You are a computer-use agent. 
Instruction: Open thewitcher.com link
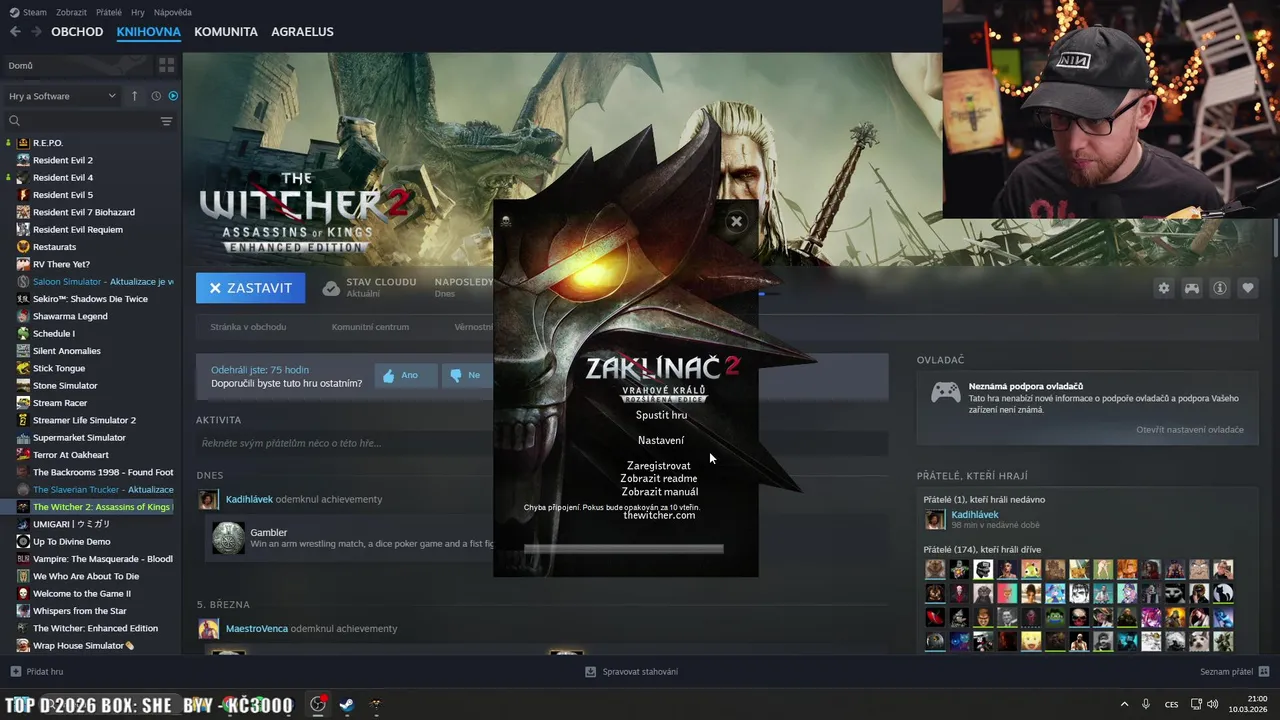click(x=659, y=515)
